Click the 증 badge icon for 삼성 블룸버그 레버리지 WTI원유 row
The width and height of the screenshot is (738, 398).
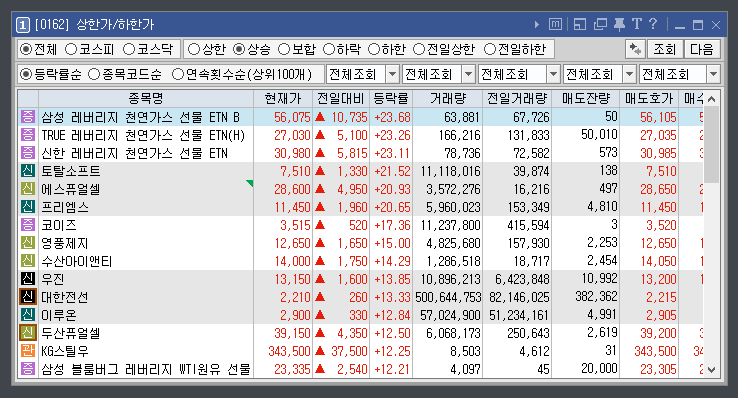pos(28,368)
